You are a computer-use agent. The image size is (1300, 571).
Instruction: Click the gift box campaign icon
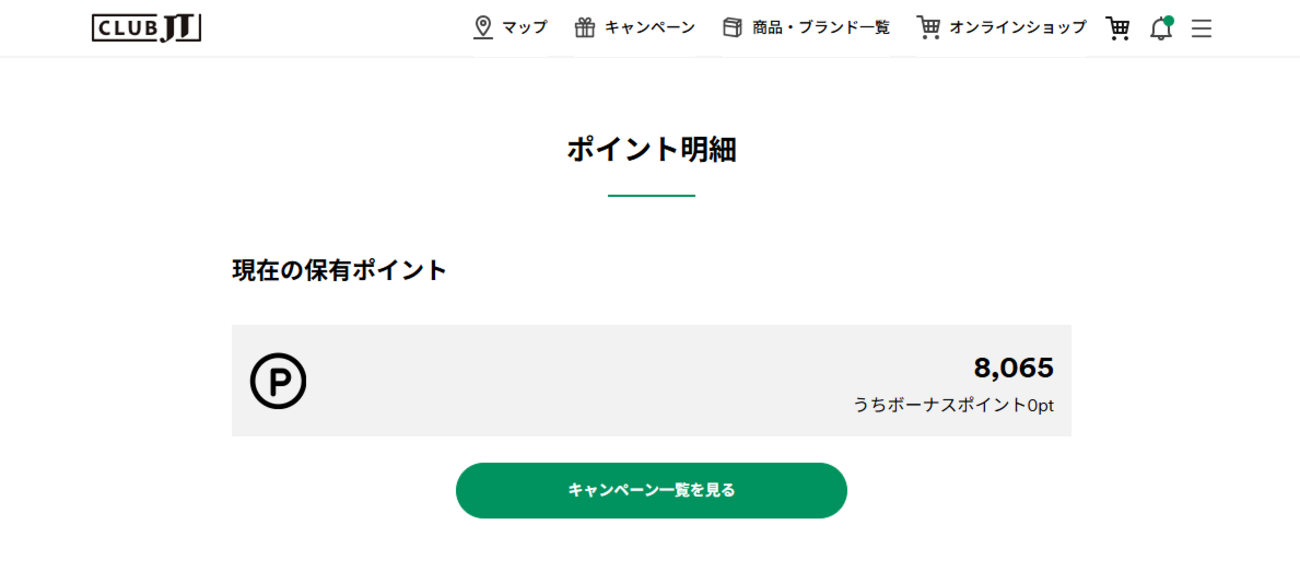[x=585, y=28]
